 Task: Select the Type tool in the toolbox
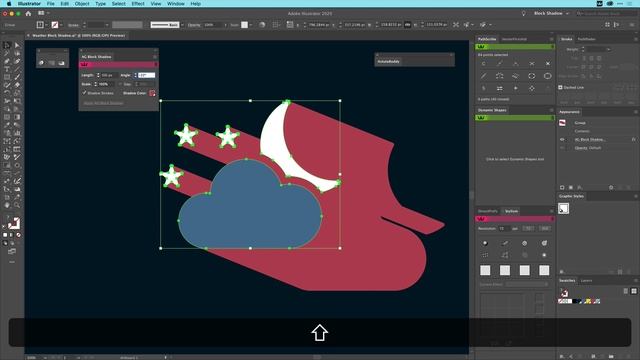(x=7, y=69)
